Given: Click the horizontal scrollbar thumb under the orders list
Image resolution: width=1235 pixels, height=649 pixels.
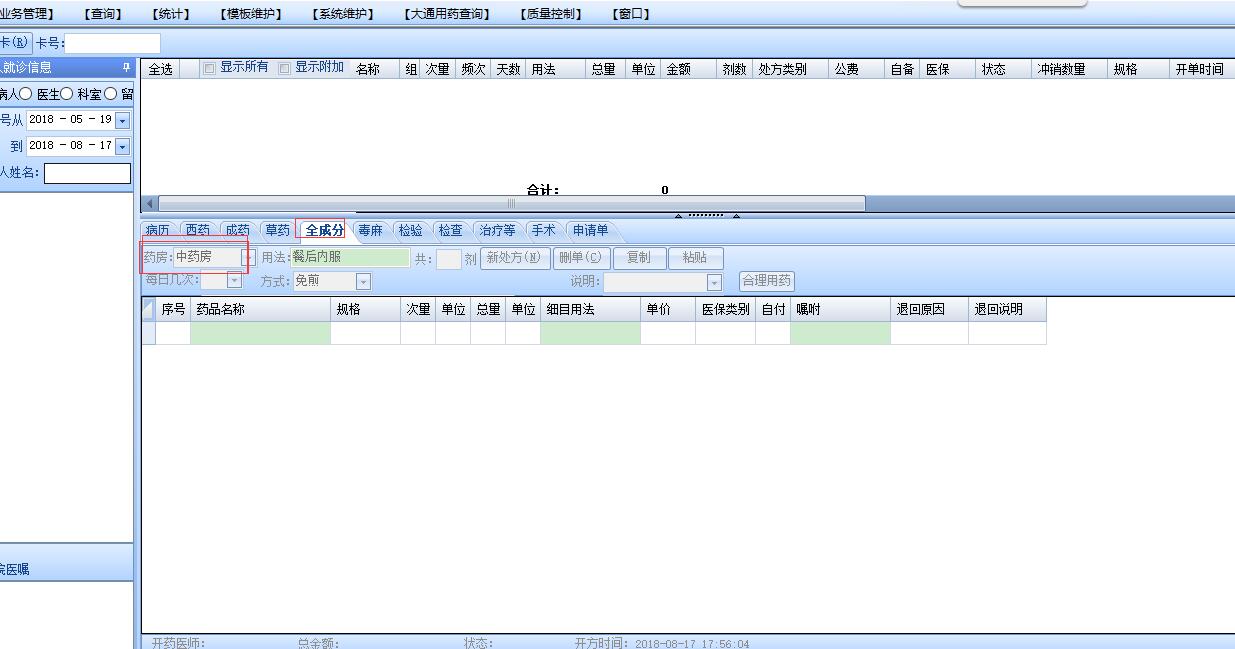Looking at the screenshot, I should [x=510, y=203].
